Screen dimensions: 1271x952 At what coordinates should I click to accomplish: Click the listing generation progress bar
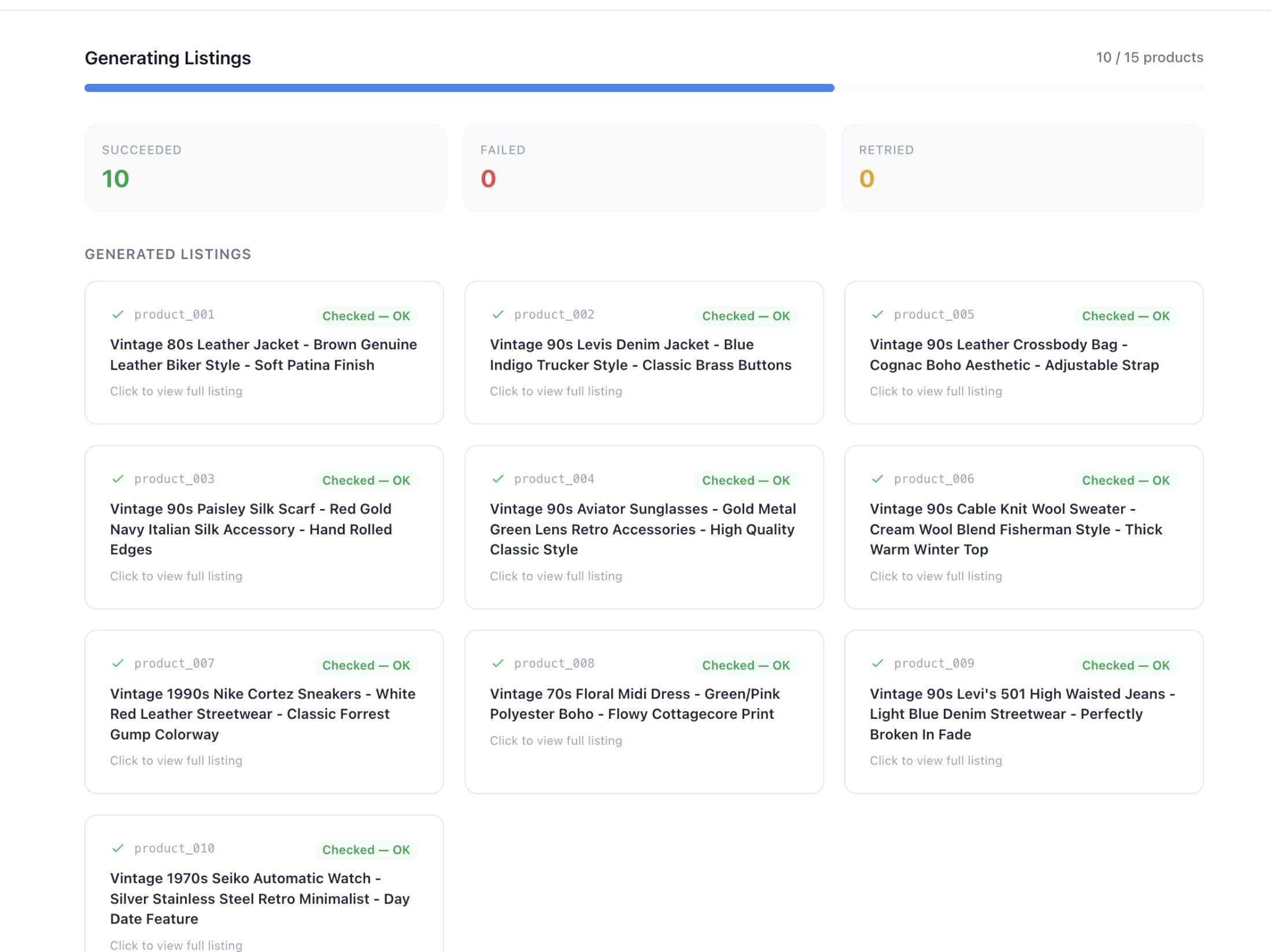[643, 88]
